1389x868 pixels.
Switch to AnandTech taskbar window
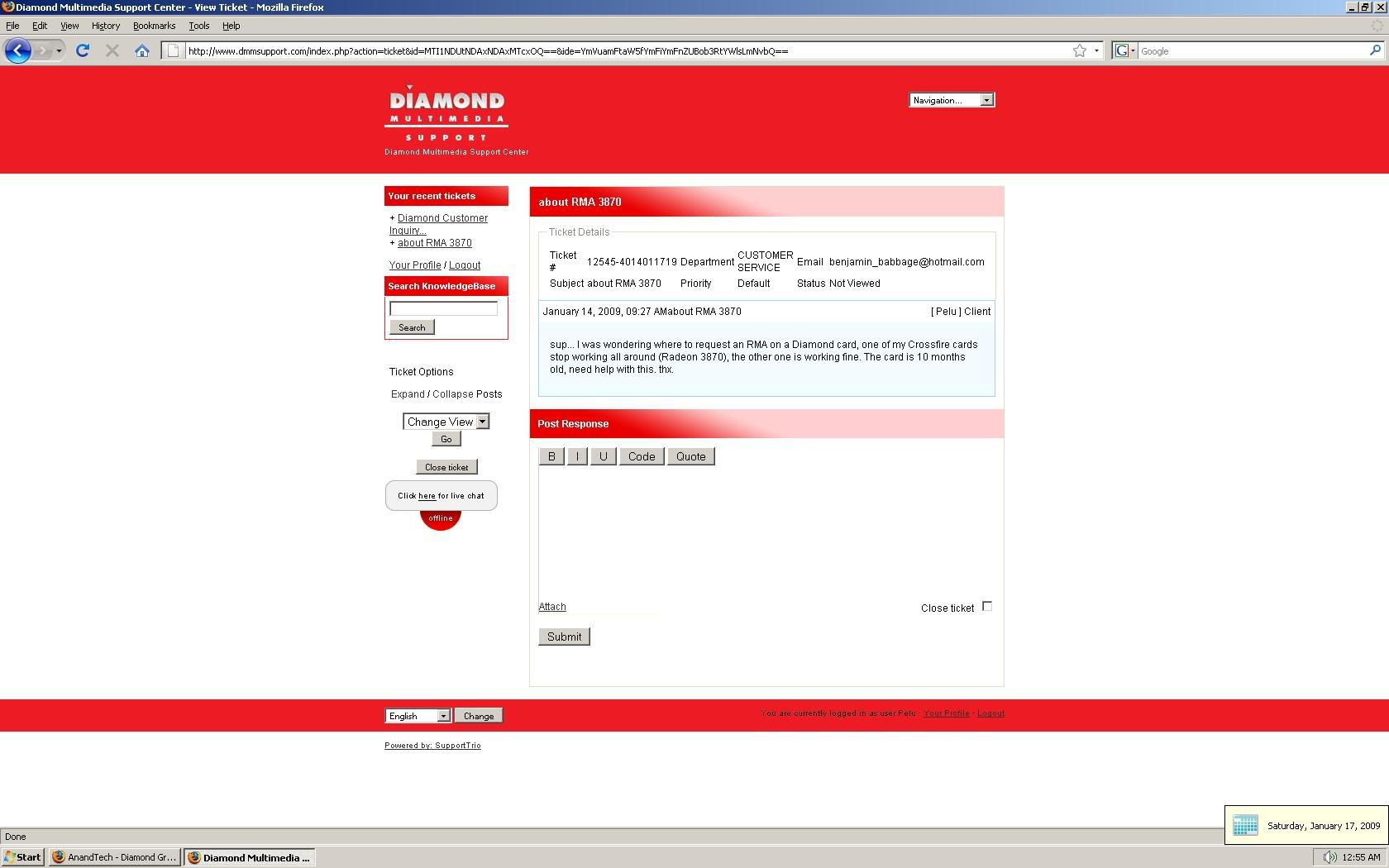114,857
